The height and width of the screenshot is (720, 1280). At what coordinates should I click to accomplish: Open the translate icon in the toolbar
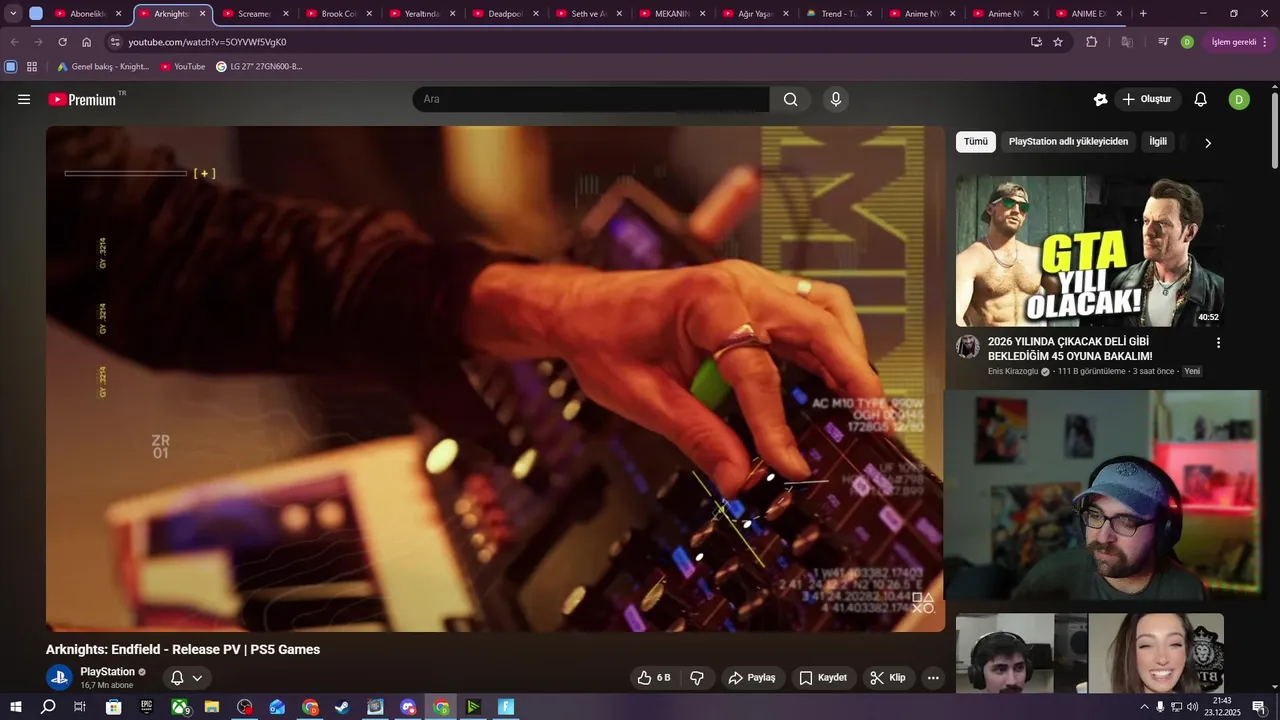pyautogui.click(x=1127, y=42)
